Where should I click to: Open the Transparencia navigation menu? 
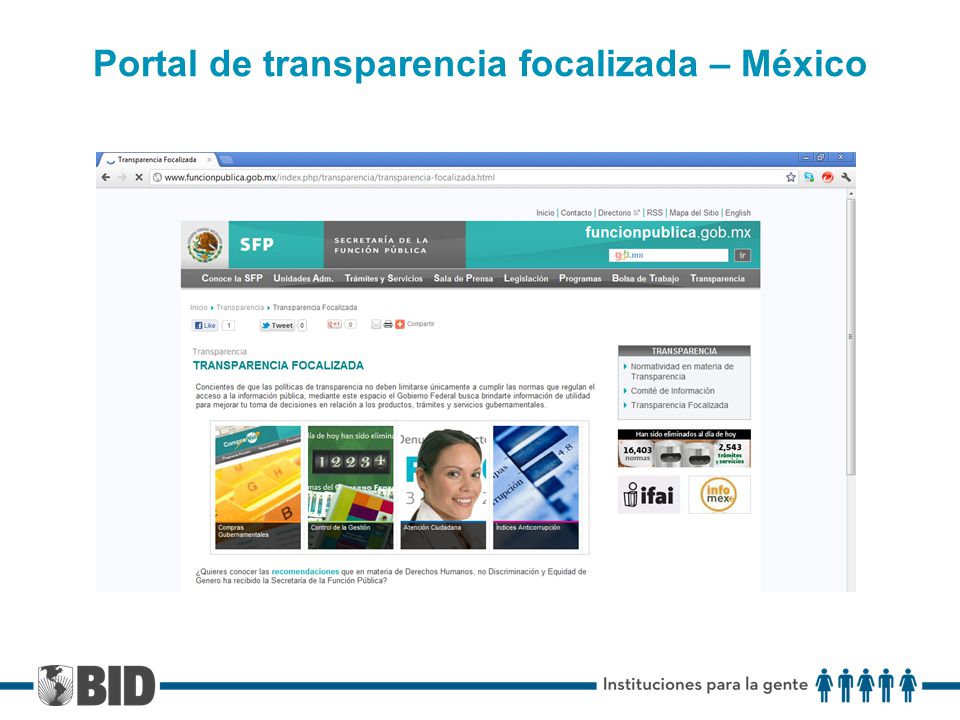point(718,279)
